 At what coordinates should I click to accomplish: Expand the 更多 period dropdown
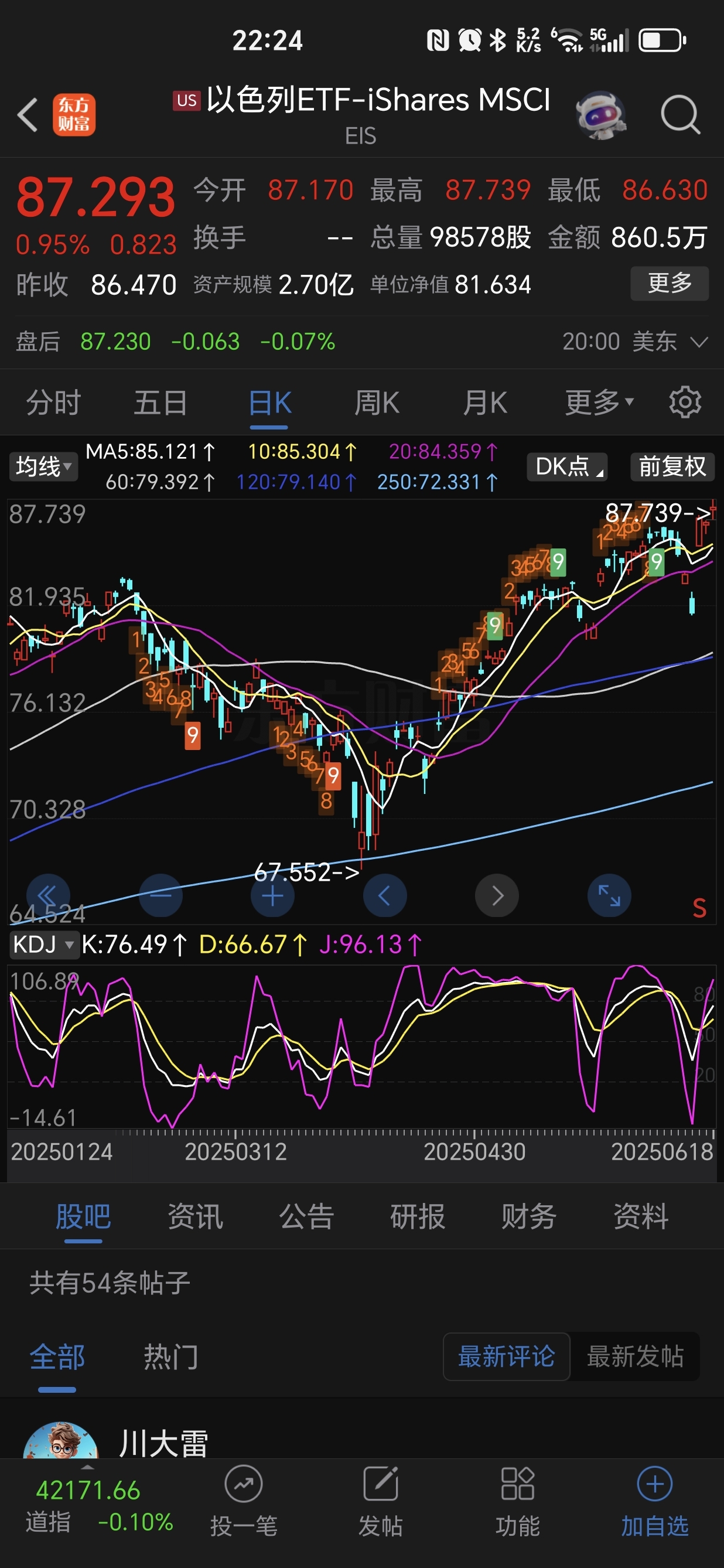click(599, 403)
